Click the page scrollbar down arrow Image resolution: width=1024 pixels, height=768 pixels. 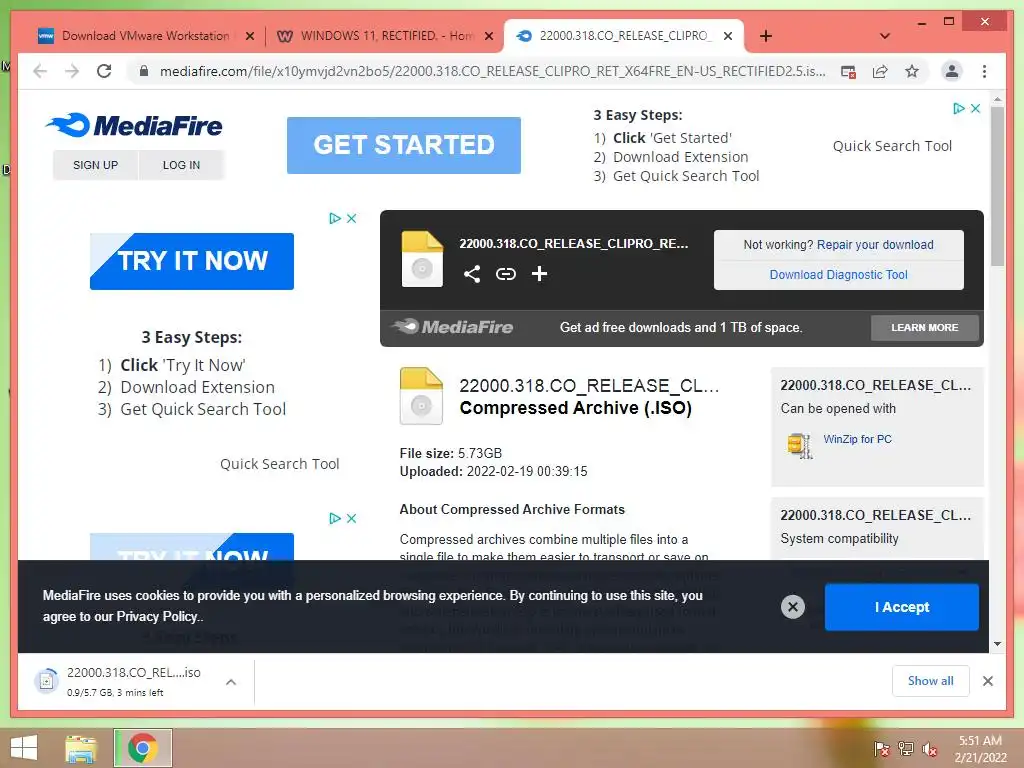(997, 644)
